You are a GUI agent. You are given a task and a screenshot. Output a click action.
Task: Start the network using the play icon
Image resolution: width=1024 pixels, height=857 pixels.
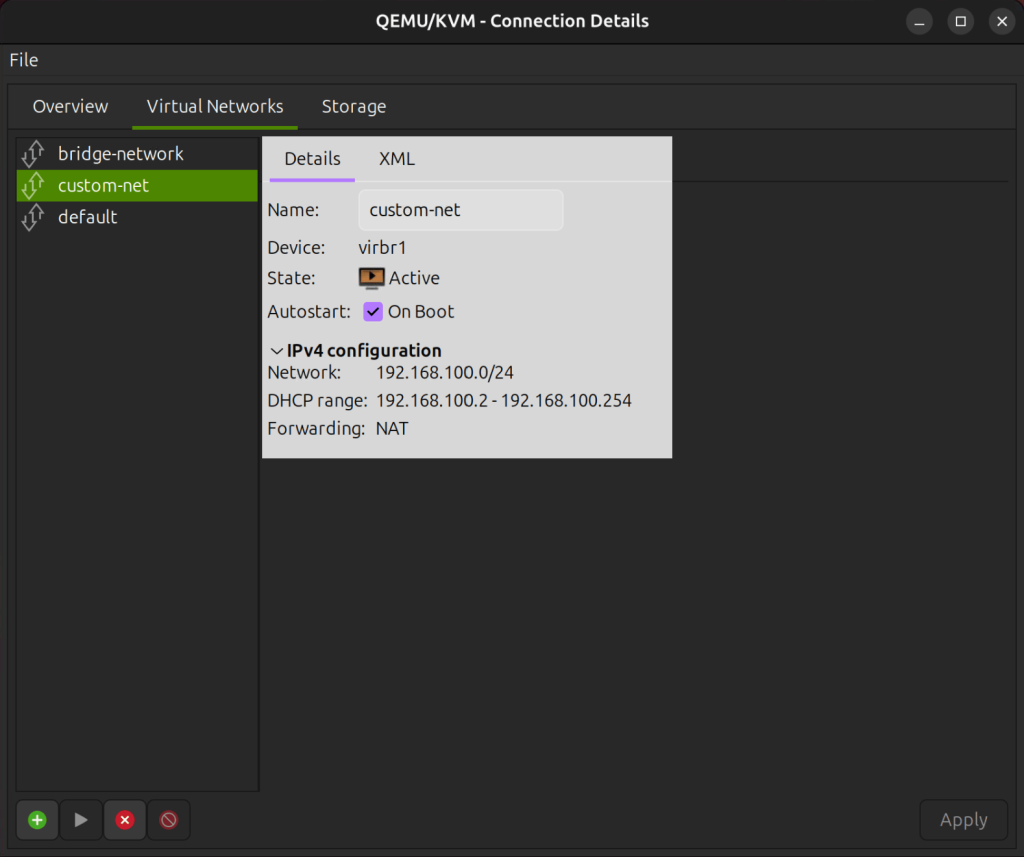(80, 819)
